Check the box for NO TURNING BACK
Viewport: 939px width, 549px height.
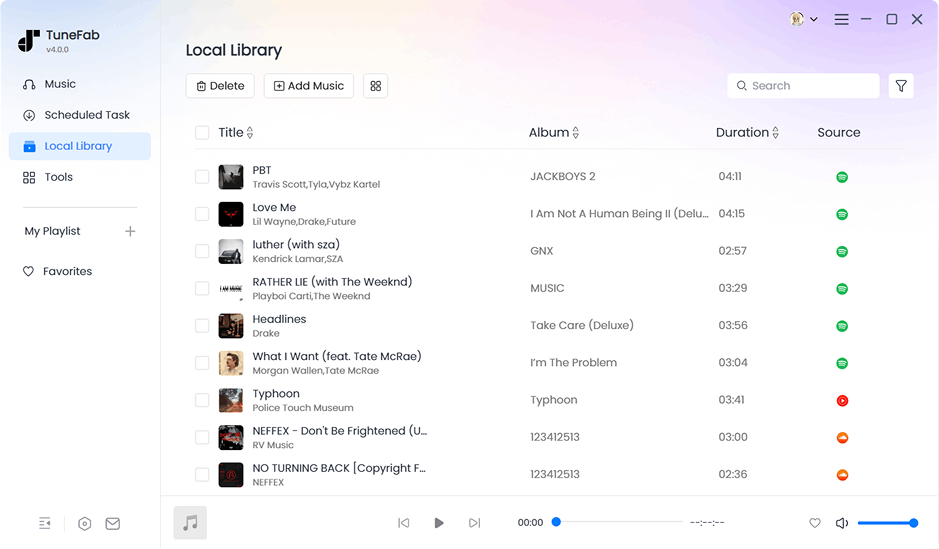point(202,475)
